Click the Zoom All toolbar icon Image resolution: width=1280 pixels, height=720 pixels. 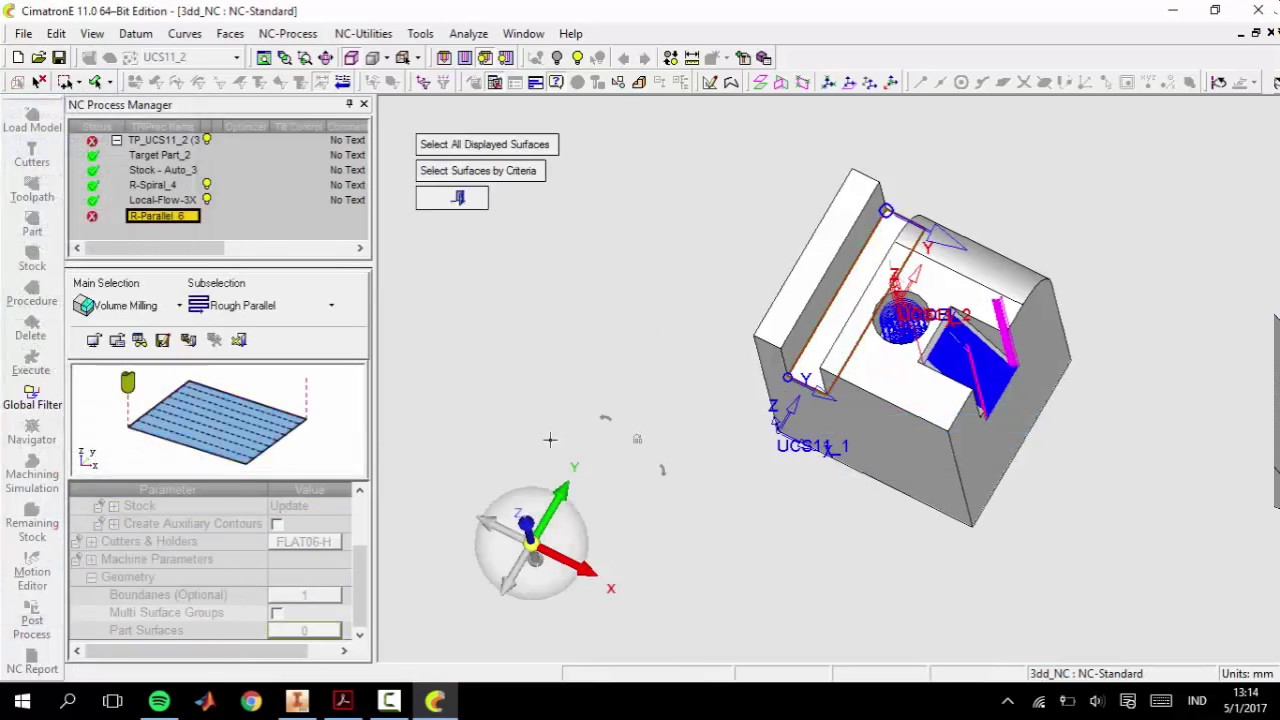tap(264, 58)
